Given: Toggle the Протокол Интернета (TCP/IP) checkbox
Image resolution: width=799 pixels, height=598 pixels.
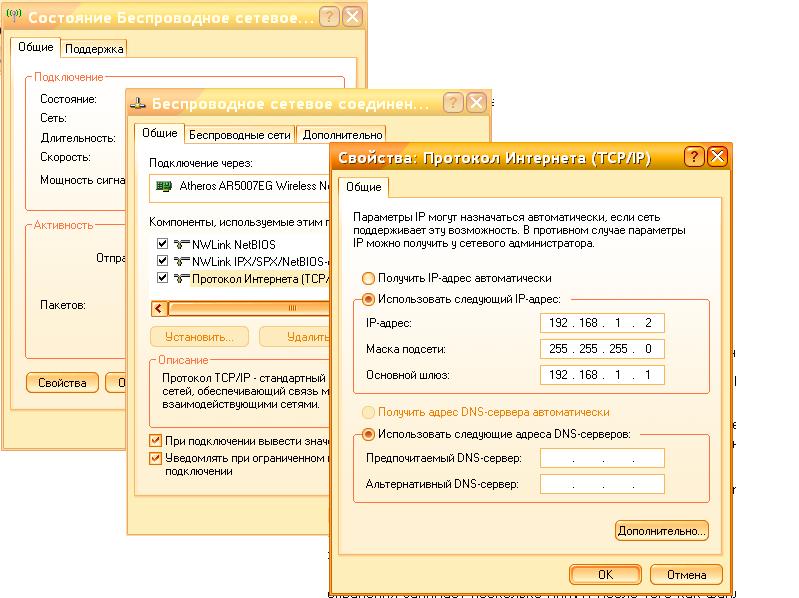Looking at the screenshot, I should 162,278.
